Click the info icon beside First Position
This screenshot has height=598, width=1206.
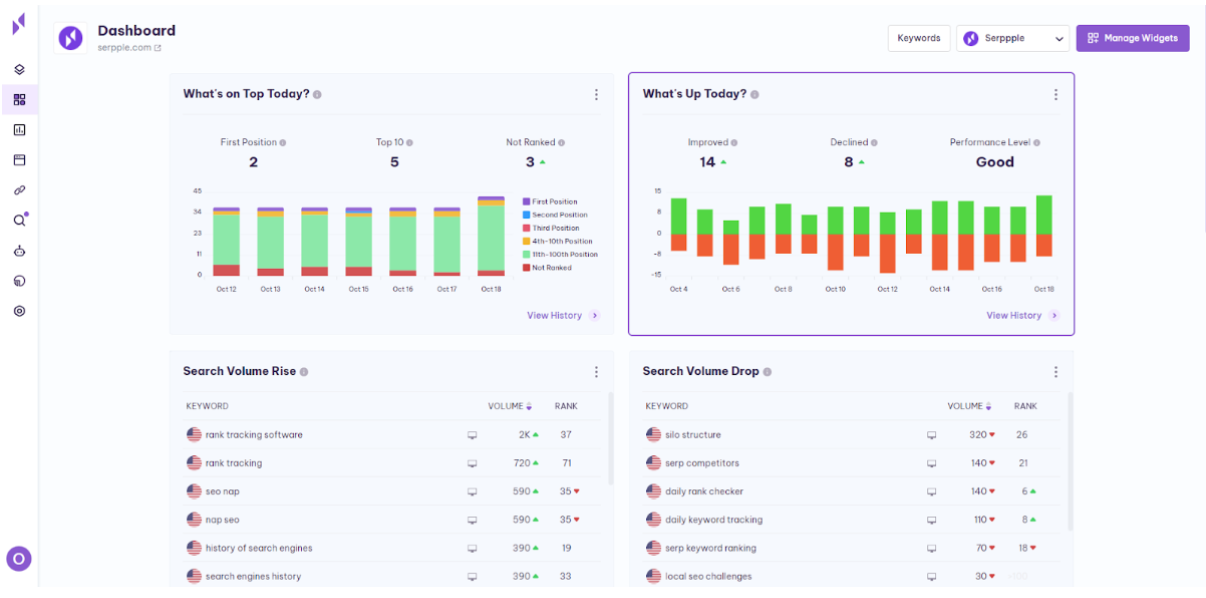[283, 143]
